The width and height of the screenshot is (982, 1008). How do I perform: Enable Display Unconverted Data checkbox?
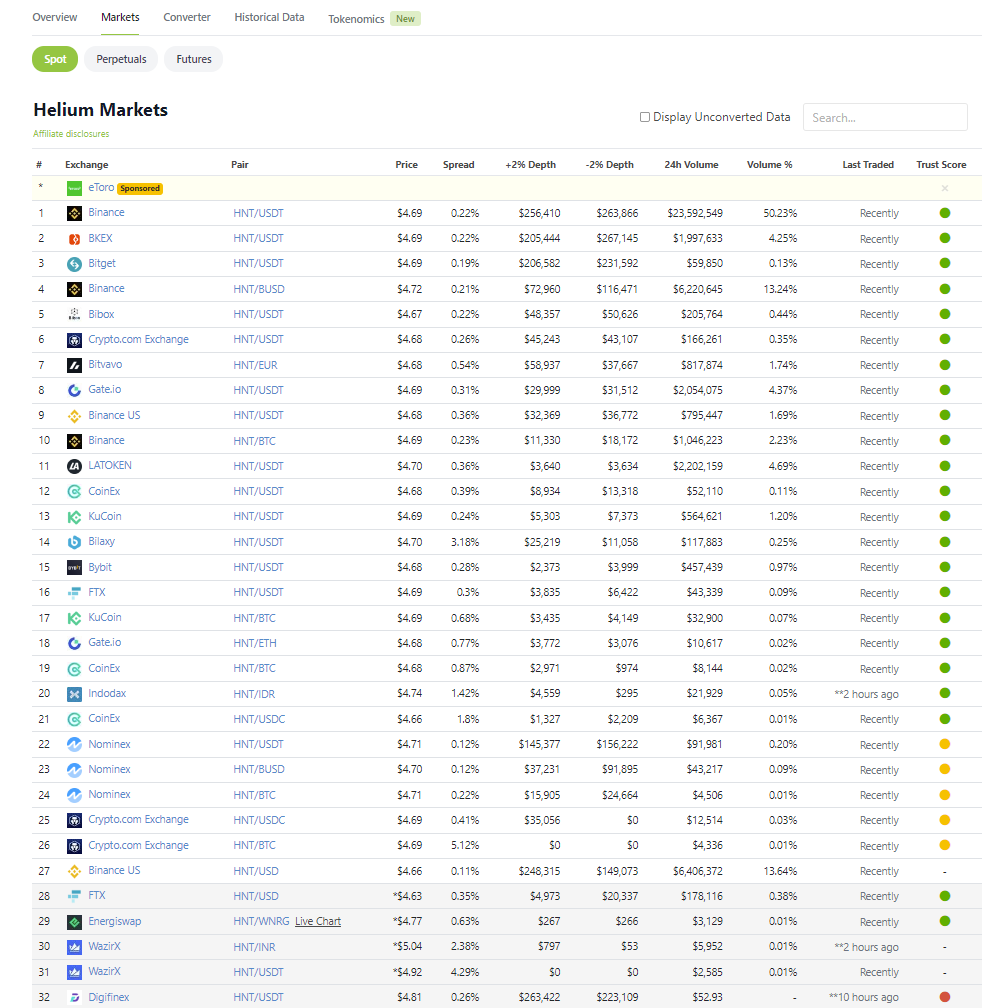[645, 117]
